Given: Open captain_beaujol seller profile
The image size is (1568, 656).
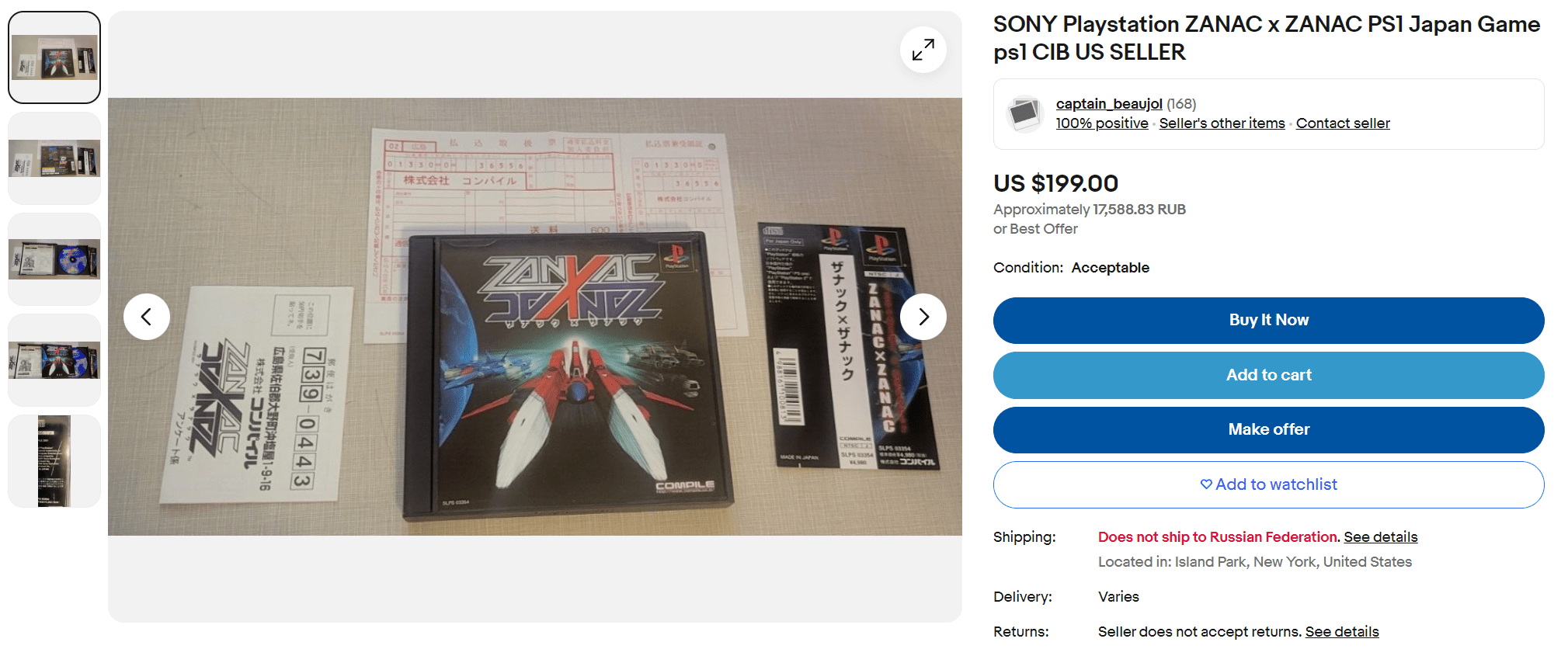Looking at the screenshot, I should point(1109,104).
